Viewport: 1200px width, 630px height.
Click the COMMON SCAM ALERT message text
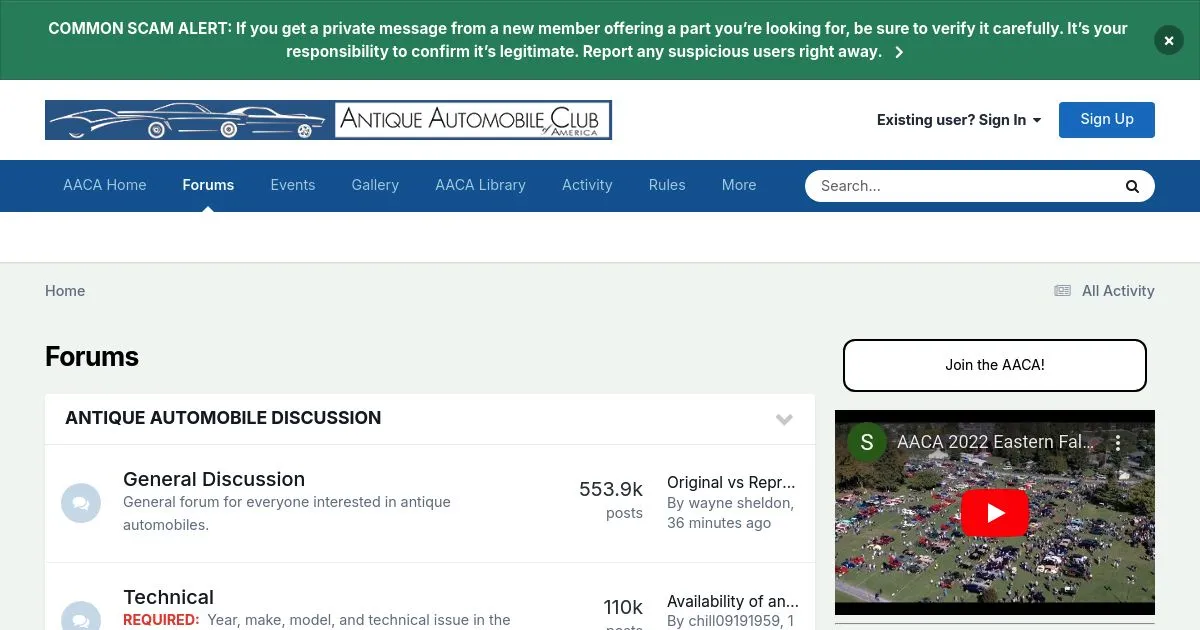(588, 40)
